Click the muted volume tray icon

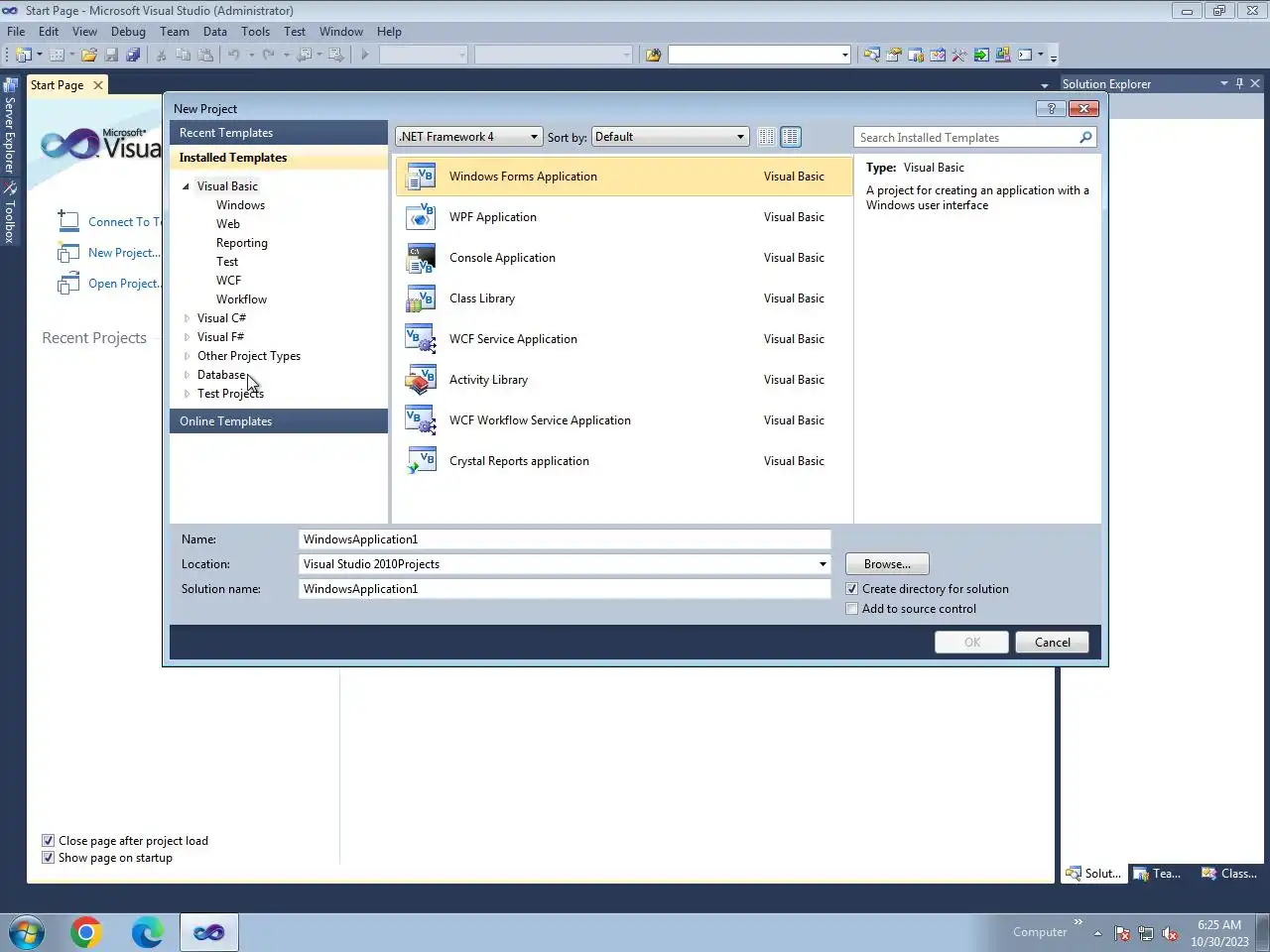pos(1170,933)
